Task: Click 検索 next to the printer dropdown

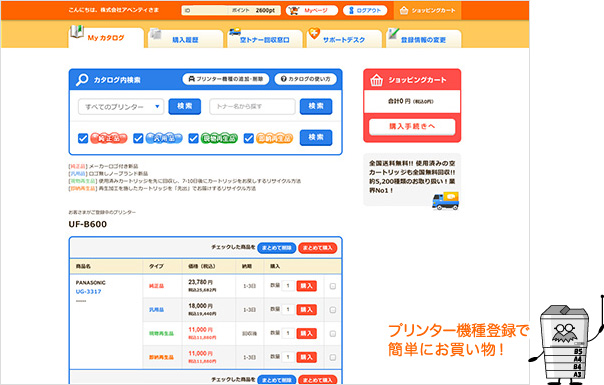Action: coord(185,106)
